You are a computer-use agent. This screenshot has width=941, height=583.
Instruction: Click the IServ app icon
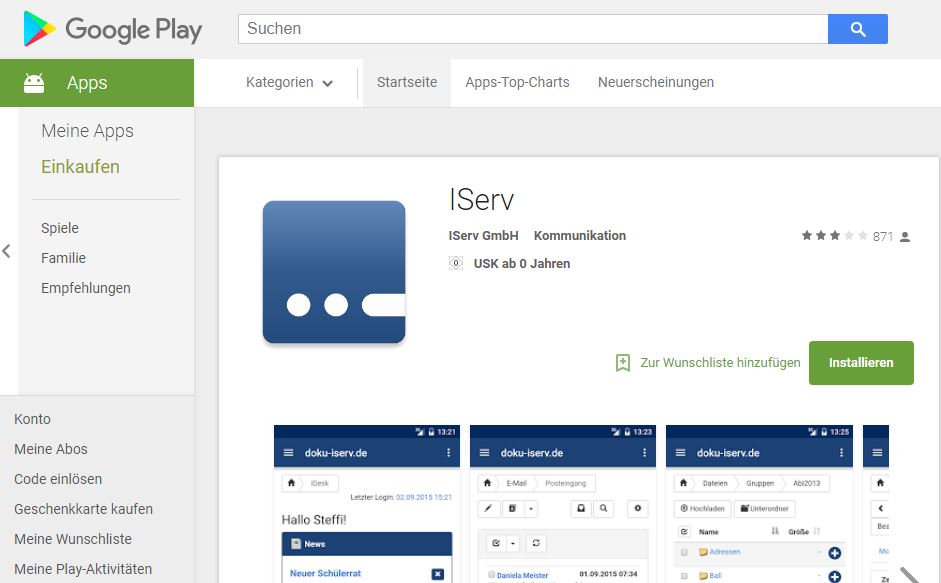tap(334, 272)
